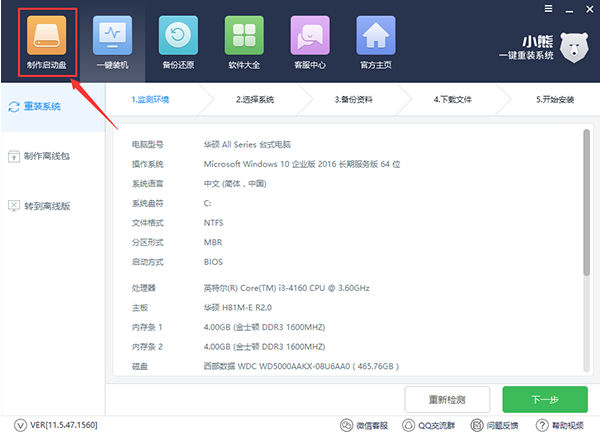Click the 重装系统 refresh icon
Image resolution: width=600 pixels, height=433 pixels.
coord(14,107)
